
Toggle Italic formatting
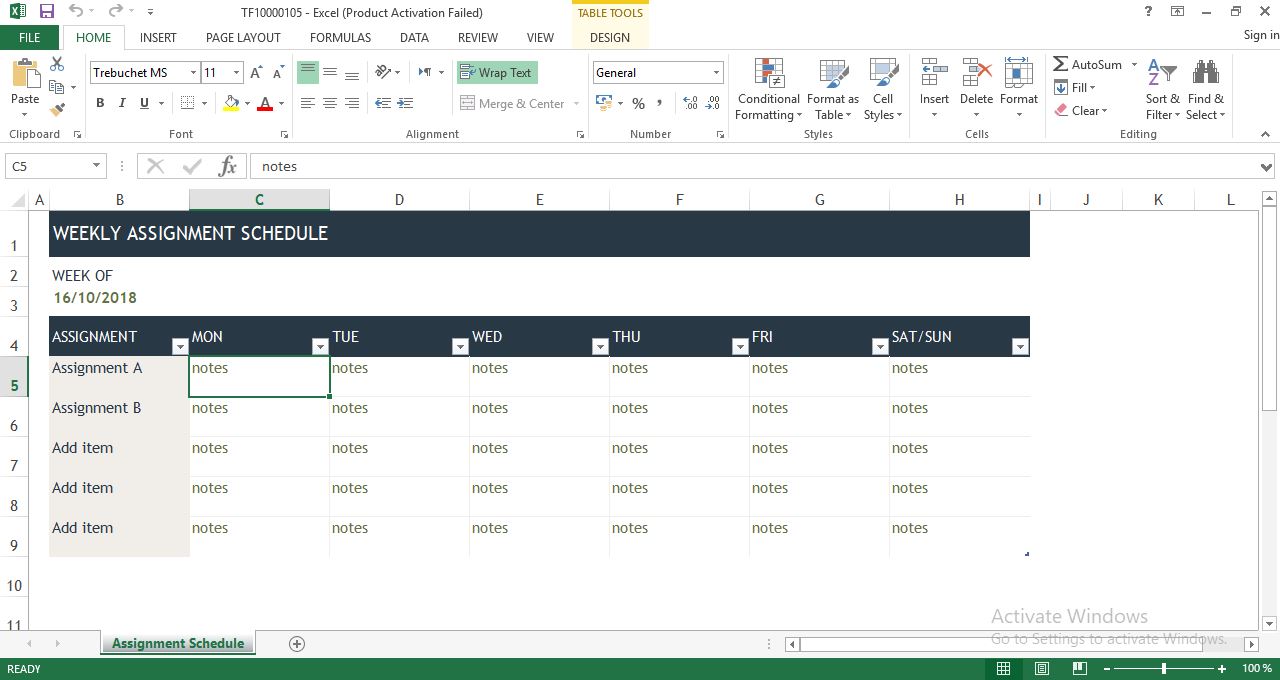coord(122,103)
